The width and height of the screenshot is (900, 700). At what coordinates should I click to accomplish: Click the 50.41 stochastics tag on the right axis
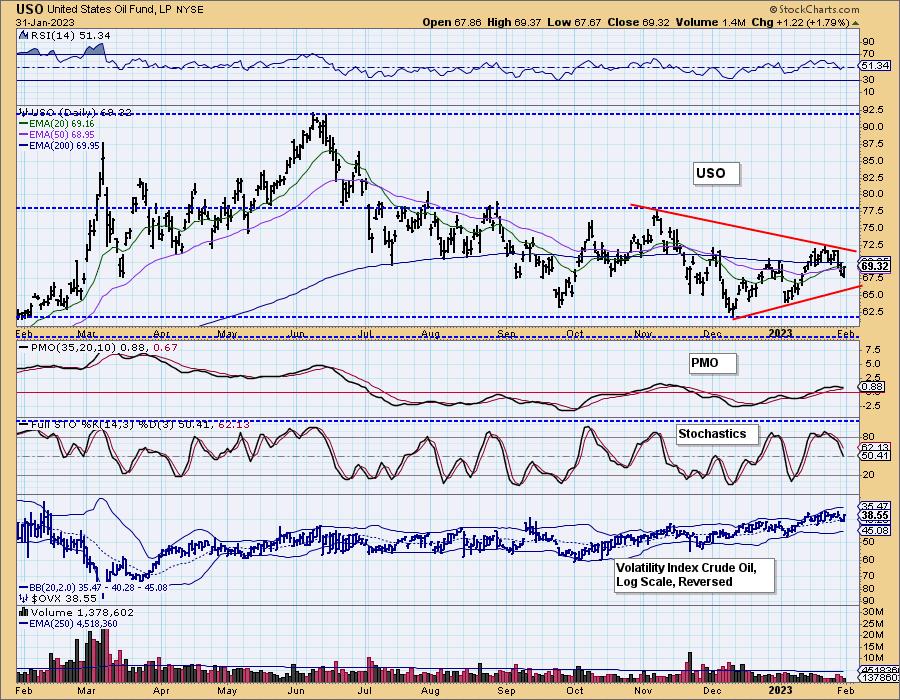pos(875,456)
